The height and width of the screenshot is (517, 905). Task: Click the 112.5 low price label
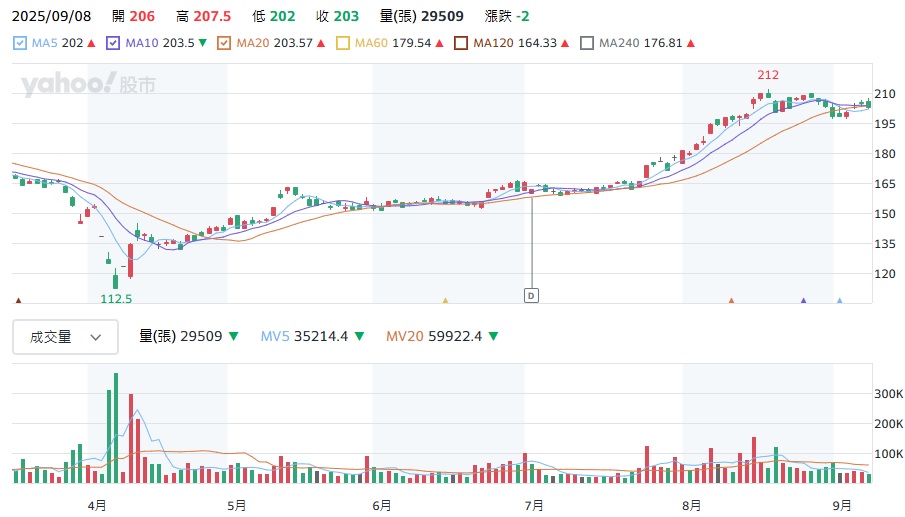[x=116, y=298]
